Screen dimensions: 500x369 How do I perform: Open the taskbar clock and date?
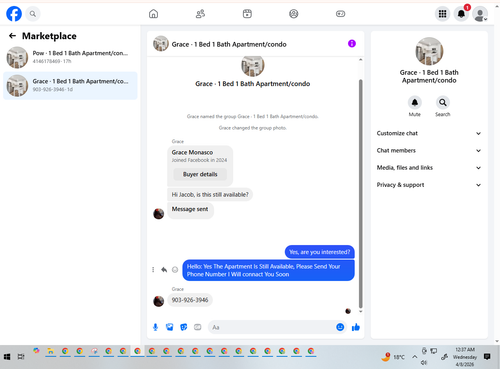click(x=465, y=357)
